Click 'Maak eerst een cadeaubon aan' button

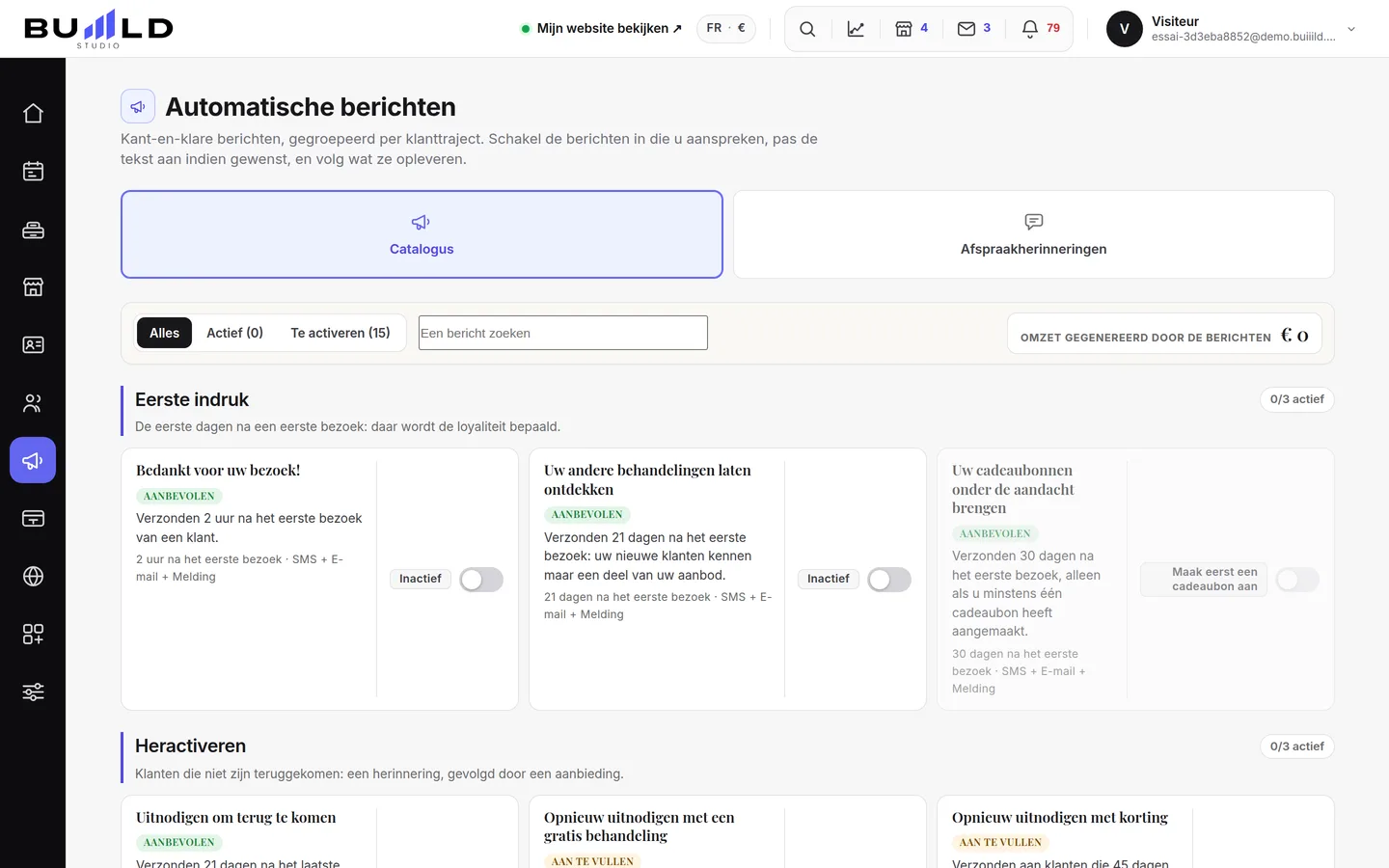[x=1204, y=580]
